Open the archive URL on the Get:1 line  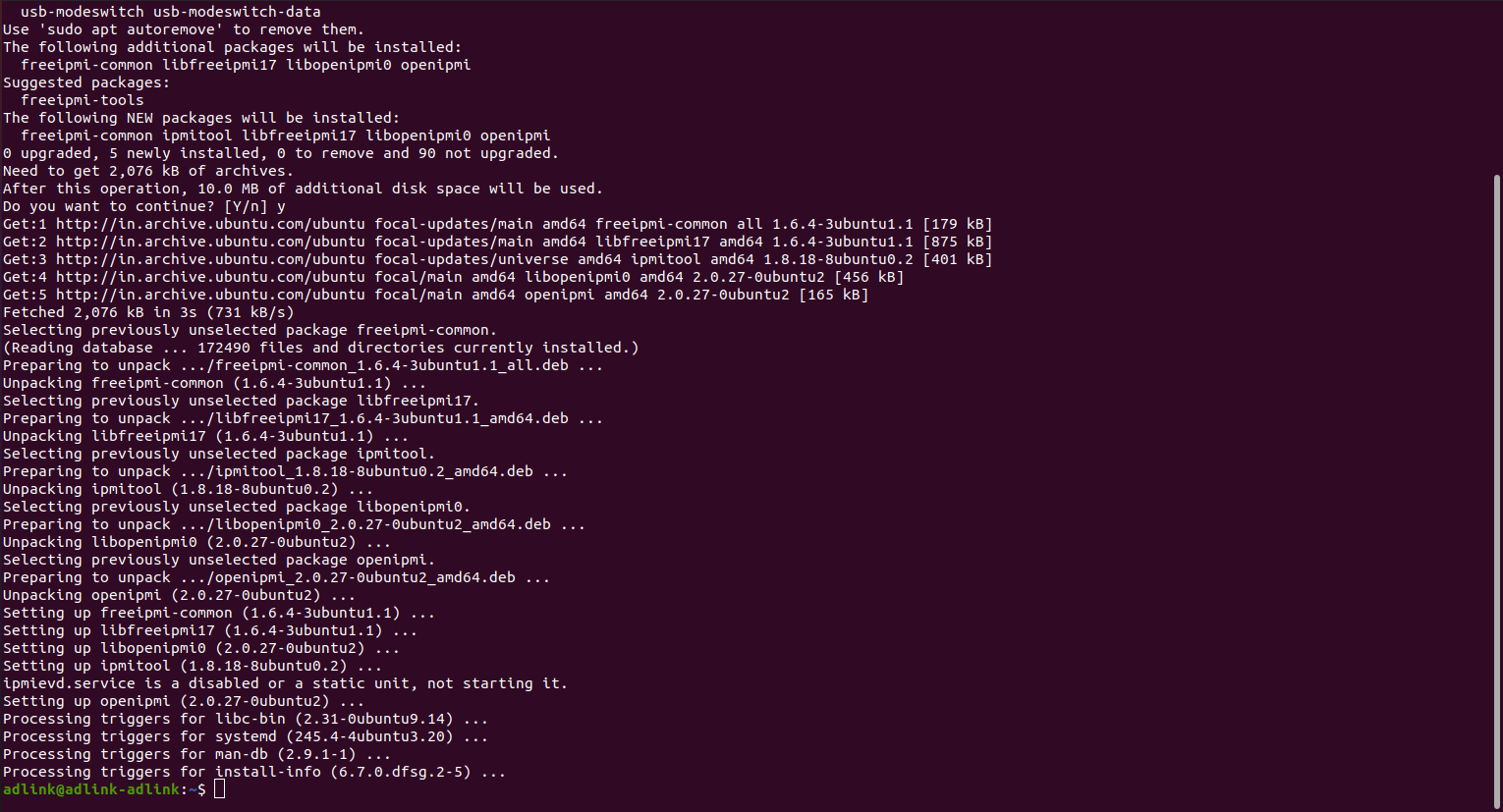(x=210, y=224)
